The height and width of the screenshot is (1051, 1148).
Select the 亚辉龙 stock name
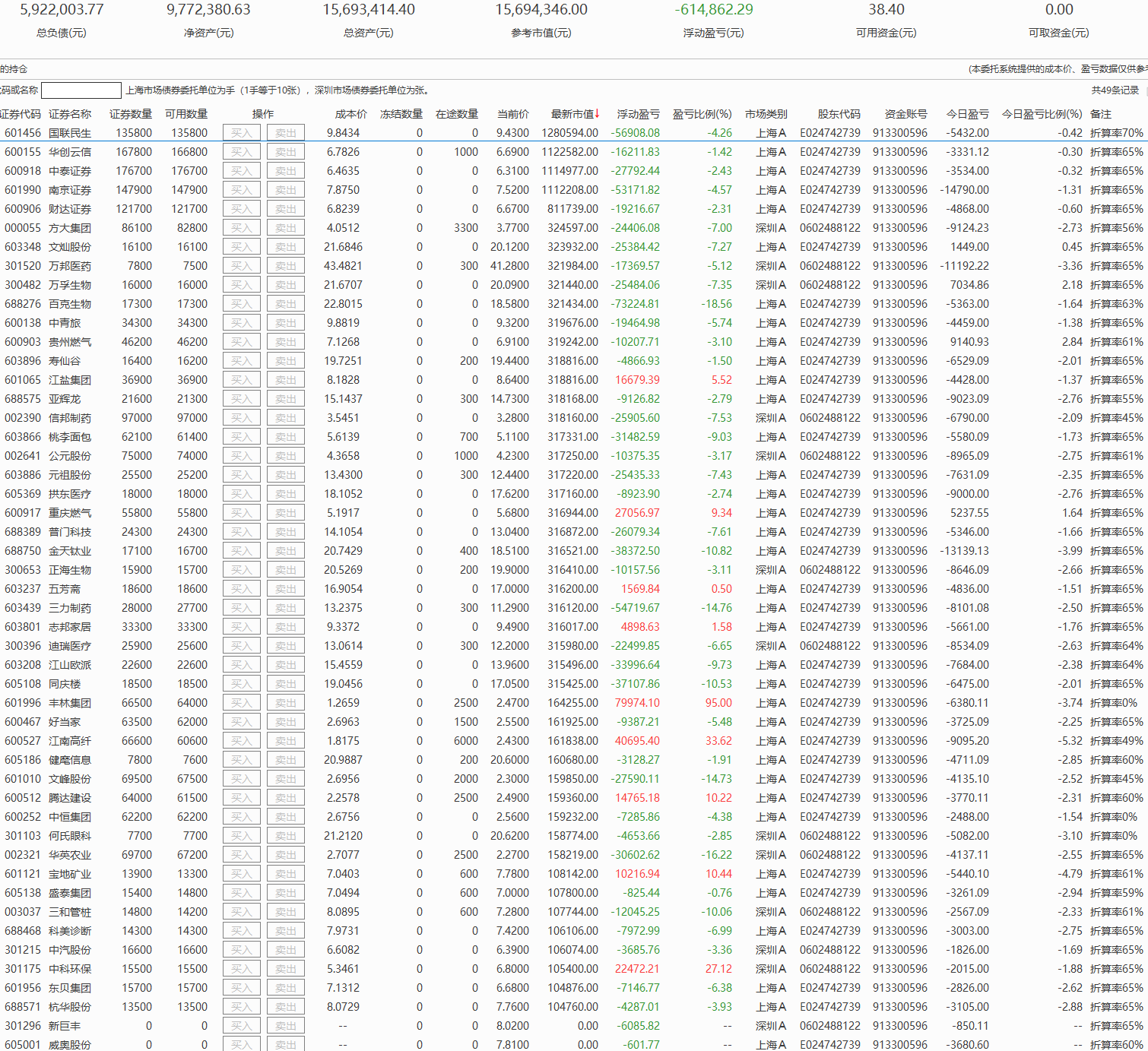pos(65,399)
